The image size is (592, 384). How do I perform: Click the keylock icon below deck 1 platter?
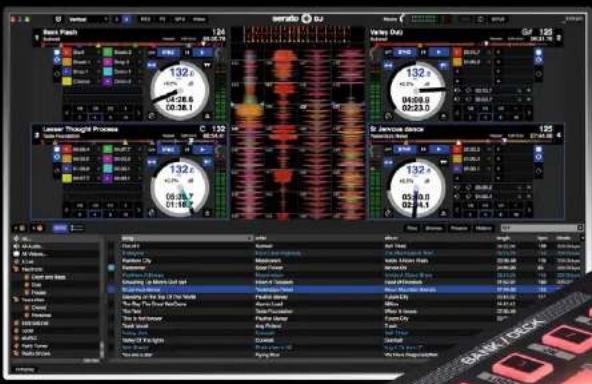151,116
